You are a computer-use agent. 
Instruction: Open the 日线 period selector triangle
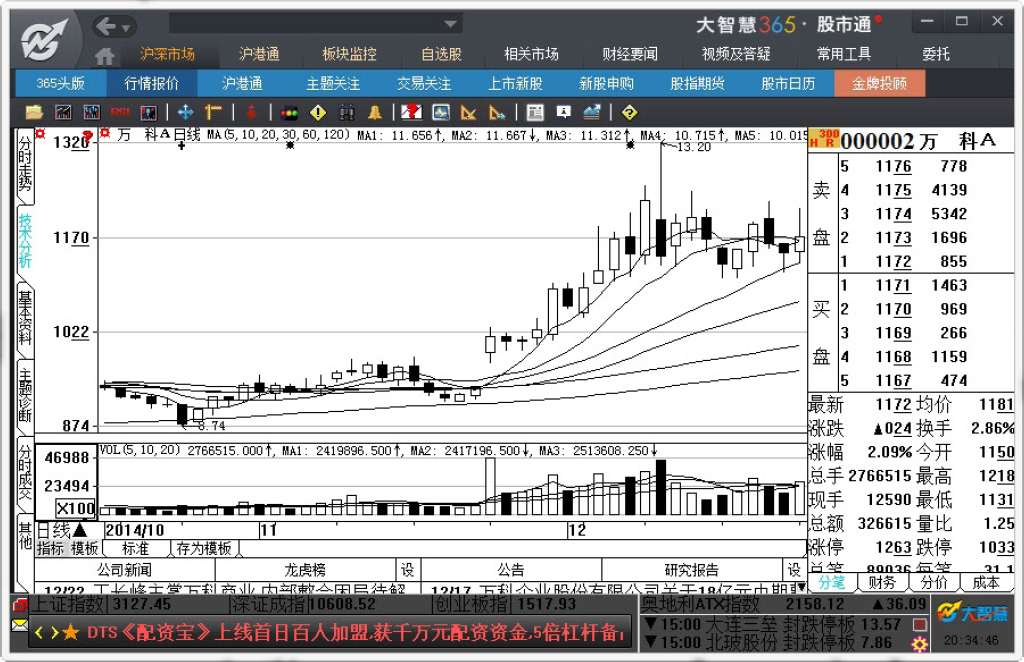(x=80, y=529)
